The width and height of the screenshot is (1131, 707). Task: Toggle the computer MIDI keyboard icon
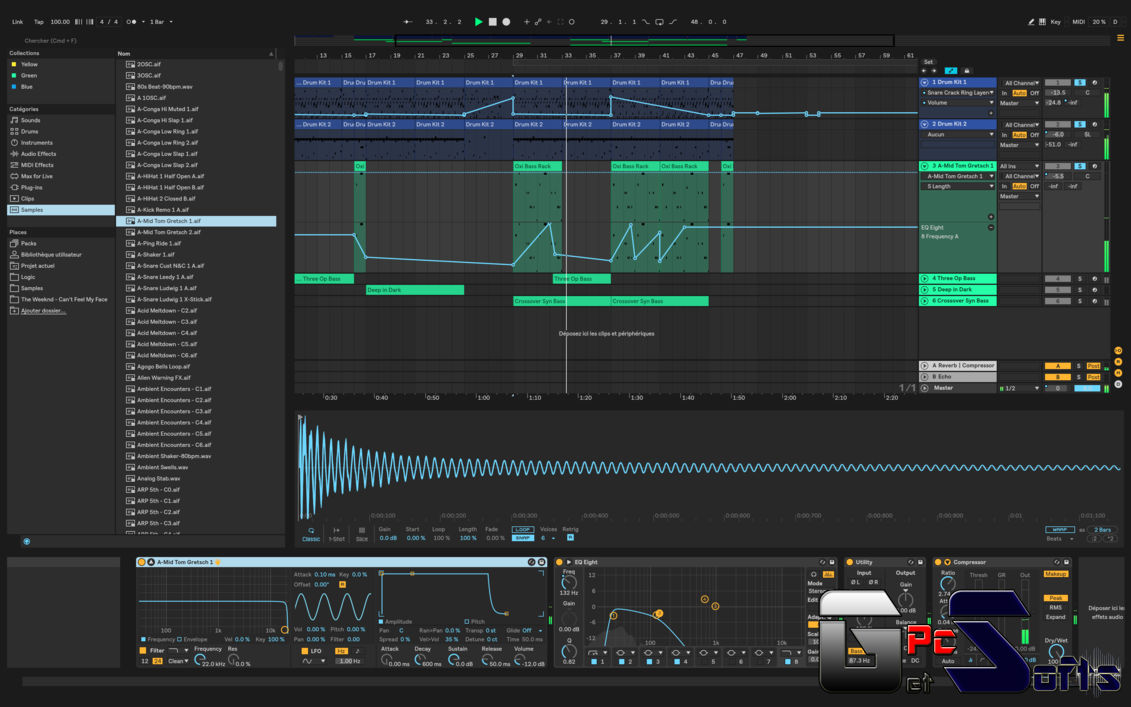pos(1042,22)
